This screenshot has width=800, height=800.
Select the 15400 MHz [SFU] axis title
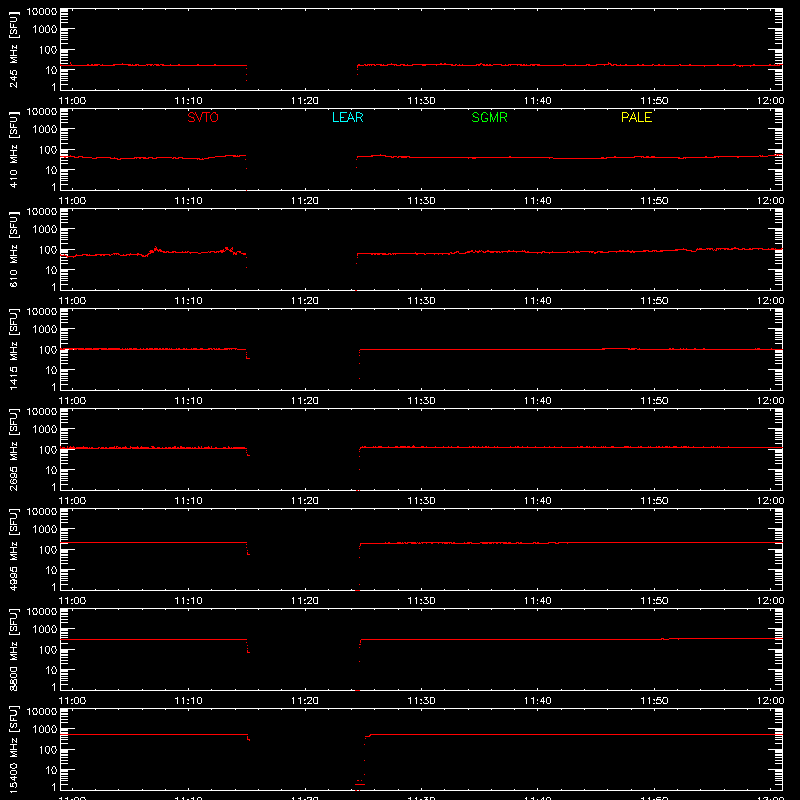coord(13,749)
